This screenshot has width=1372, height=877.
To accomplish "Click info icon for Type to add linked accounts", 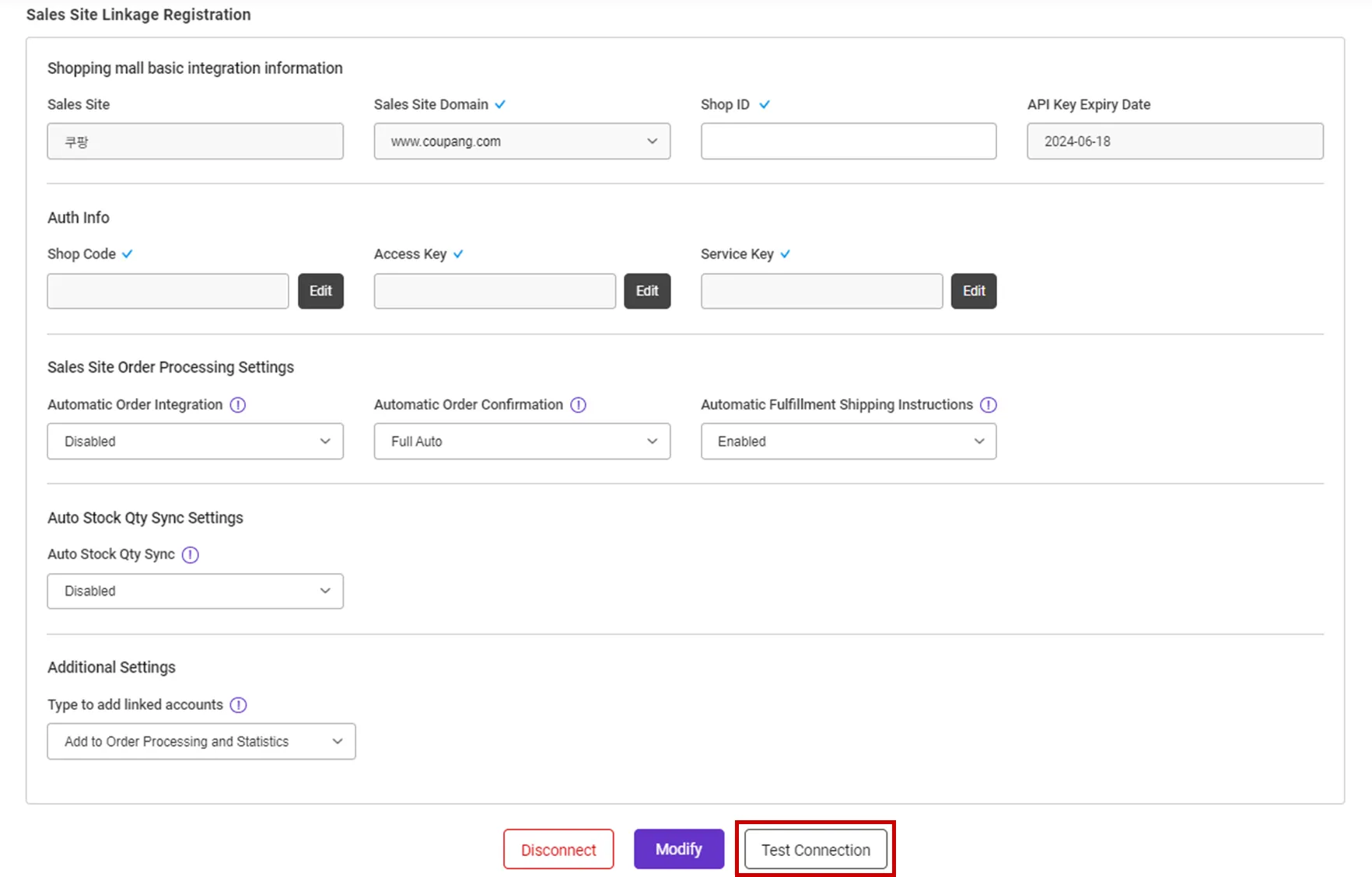I will [239, 704].
